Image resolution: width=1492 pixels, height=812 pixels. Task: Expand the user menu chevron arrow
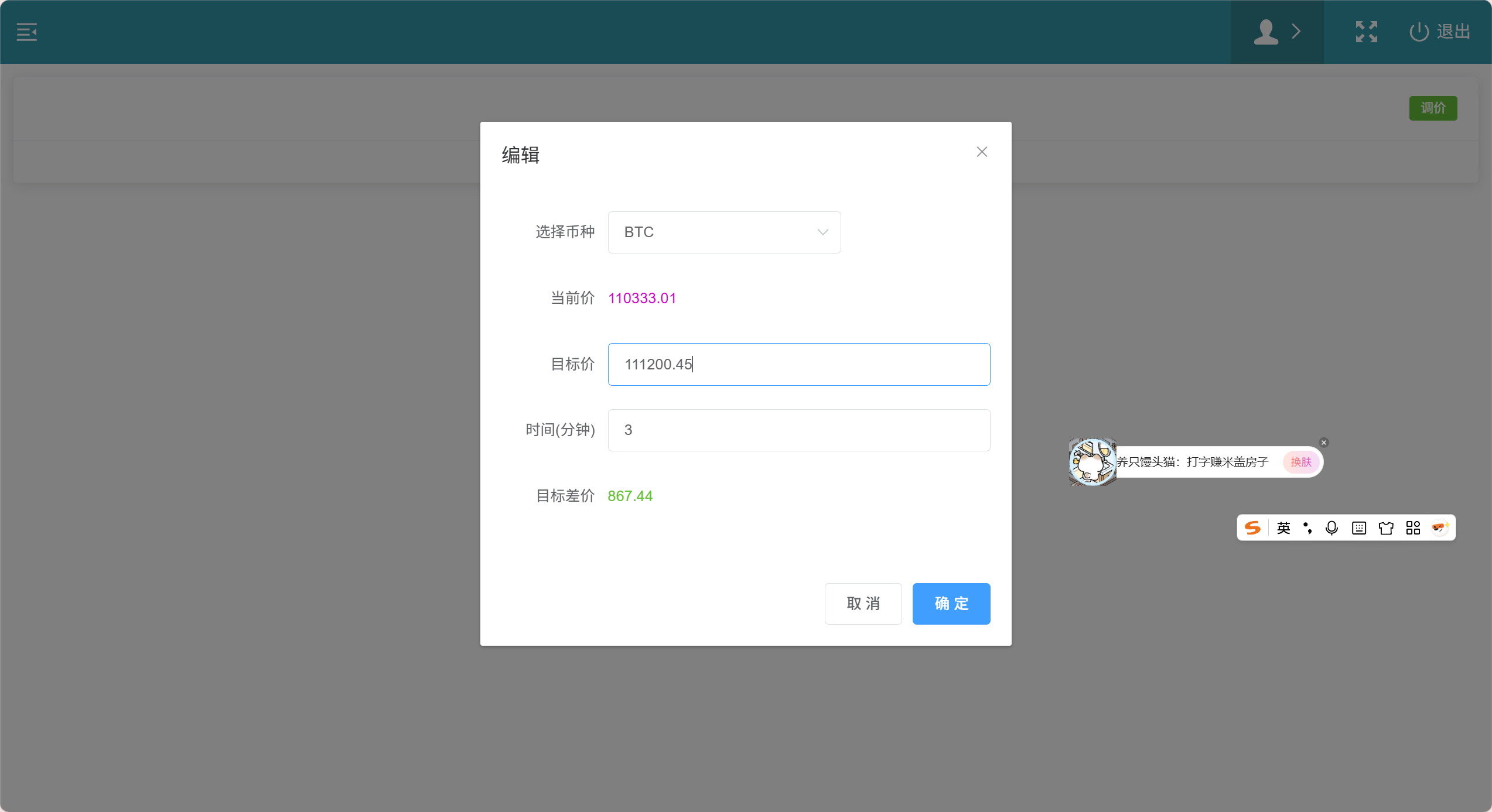coord(1296,32)
